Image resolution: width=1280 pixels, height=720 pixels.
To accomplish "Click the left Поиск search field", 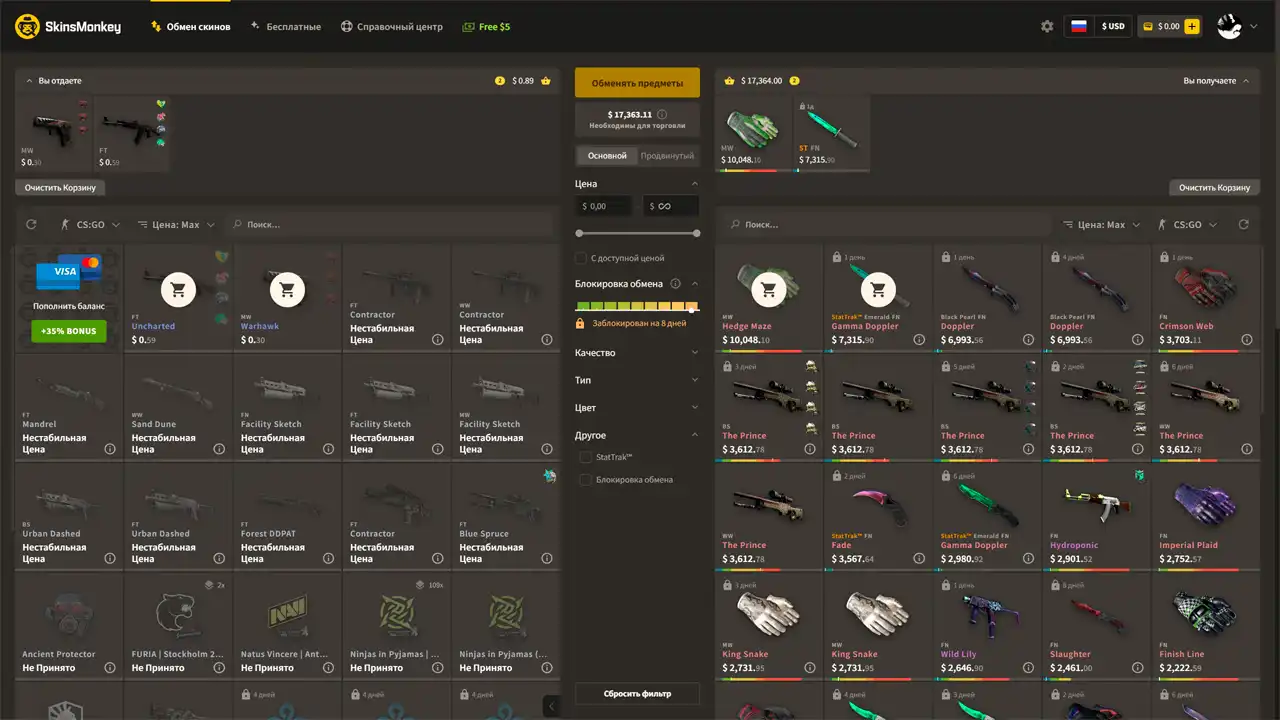I will click(390, 225).
